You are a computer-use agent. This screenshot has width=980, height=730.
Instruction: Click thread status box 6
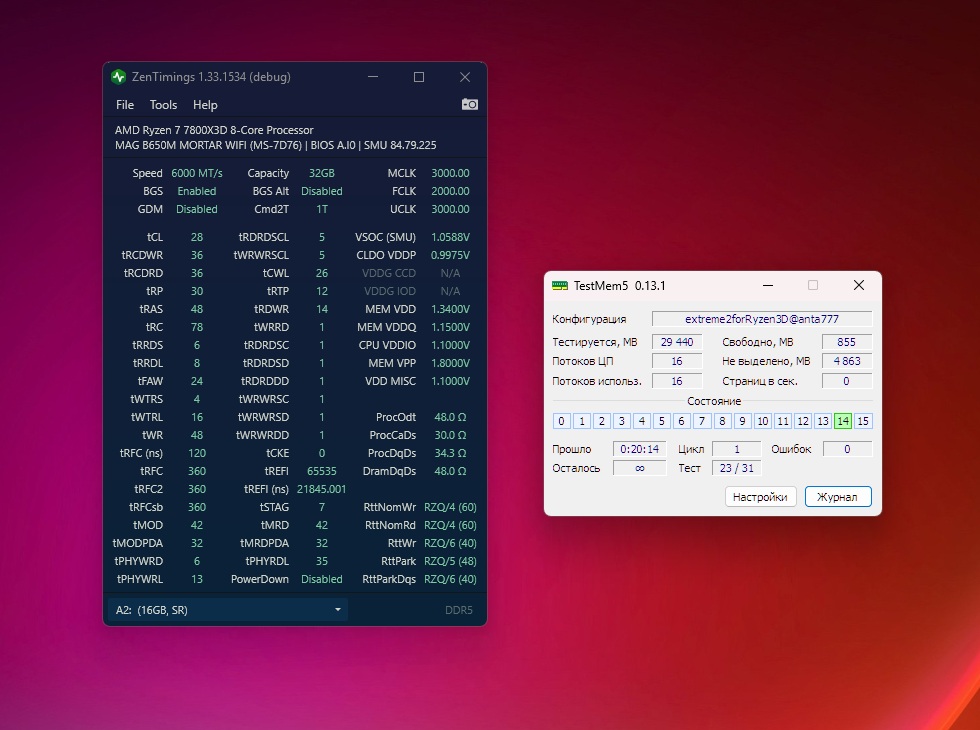[x=681, y=421]
